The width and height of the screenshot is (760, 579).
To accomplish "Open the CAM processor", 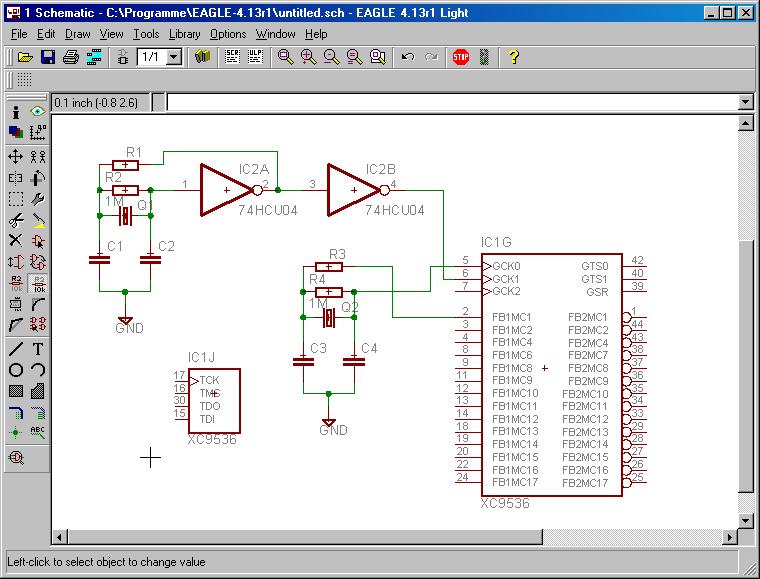I will tap(94, 57).
